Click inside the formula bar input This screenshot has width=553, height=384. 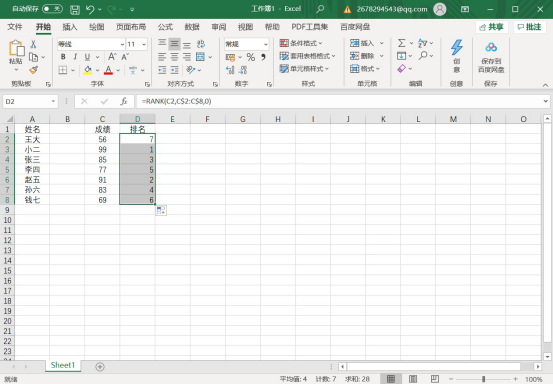point(339,102)
